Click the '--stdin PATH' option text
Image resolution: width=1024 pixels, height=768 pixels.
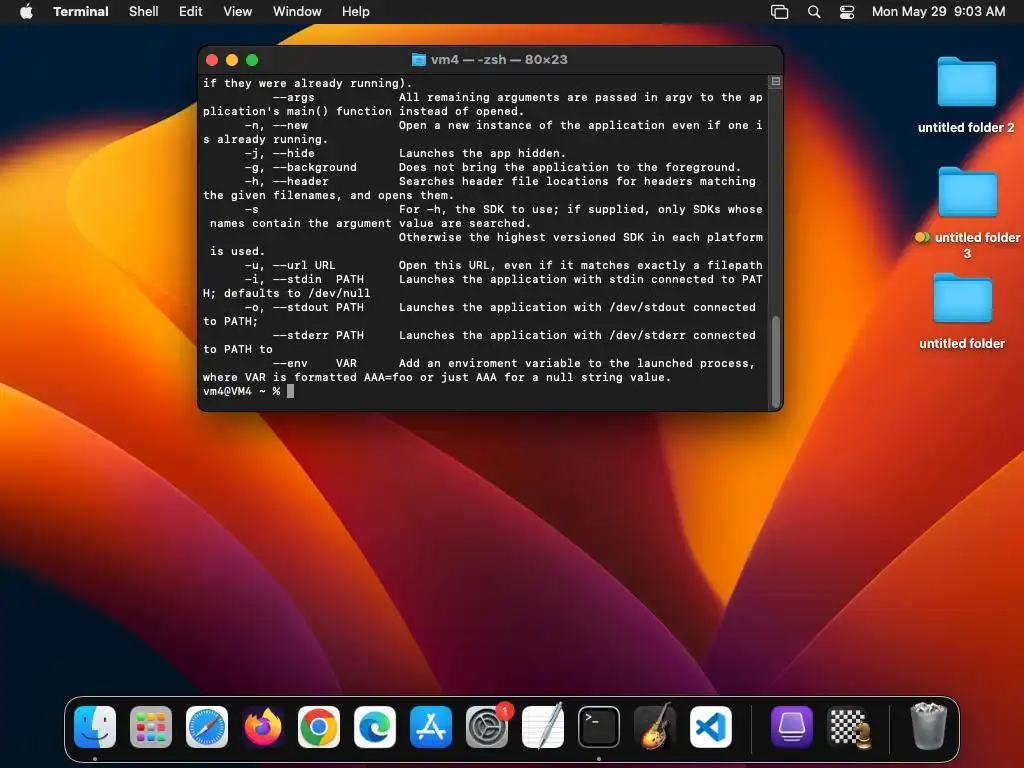[x=318, y=279]
